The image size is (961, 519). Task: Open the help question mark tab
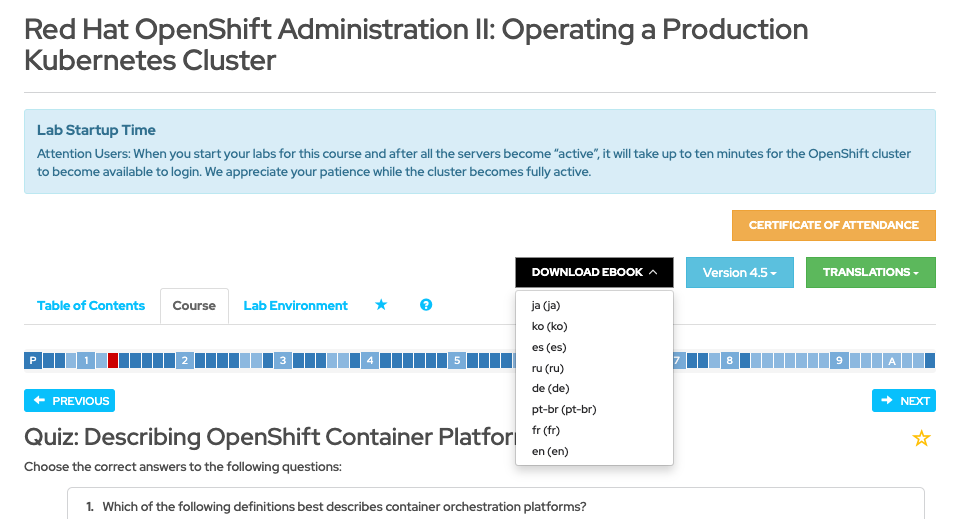426,305
